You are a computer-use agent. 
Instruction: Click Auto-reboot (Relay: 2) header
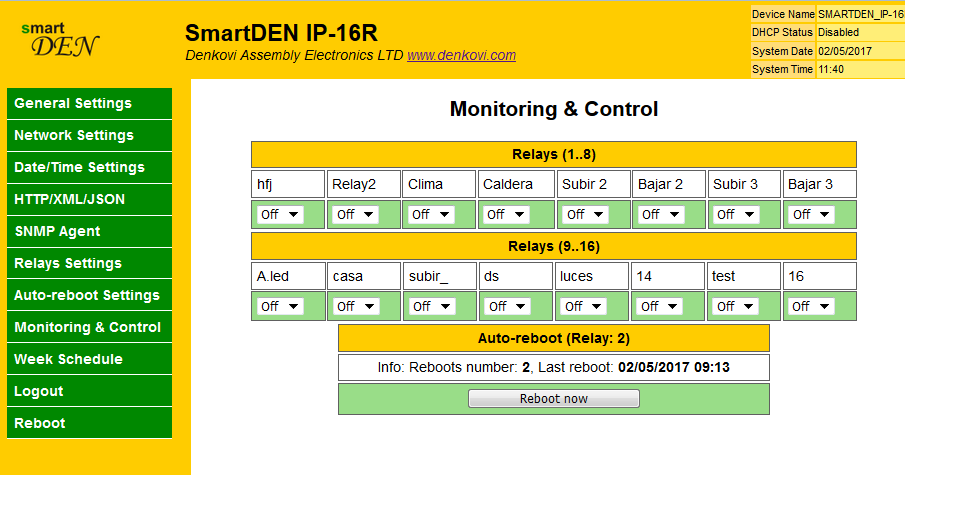tap(554, 338)
